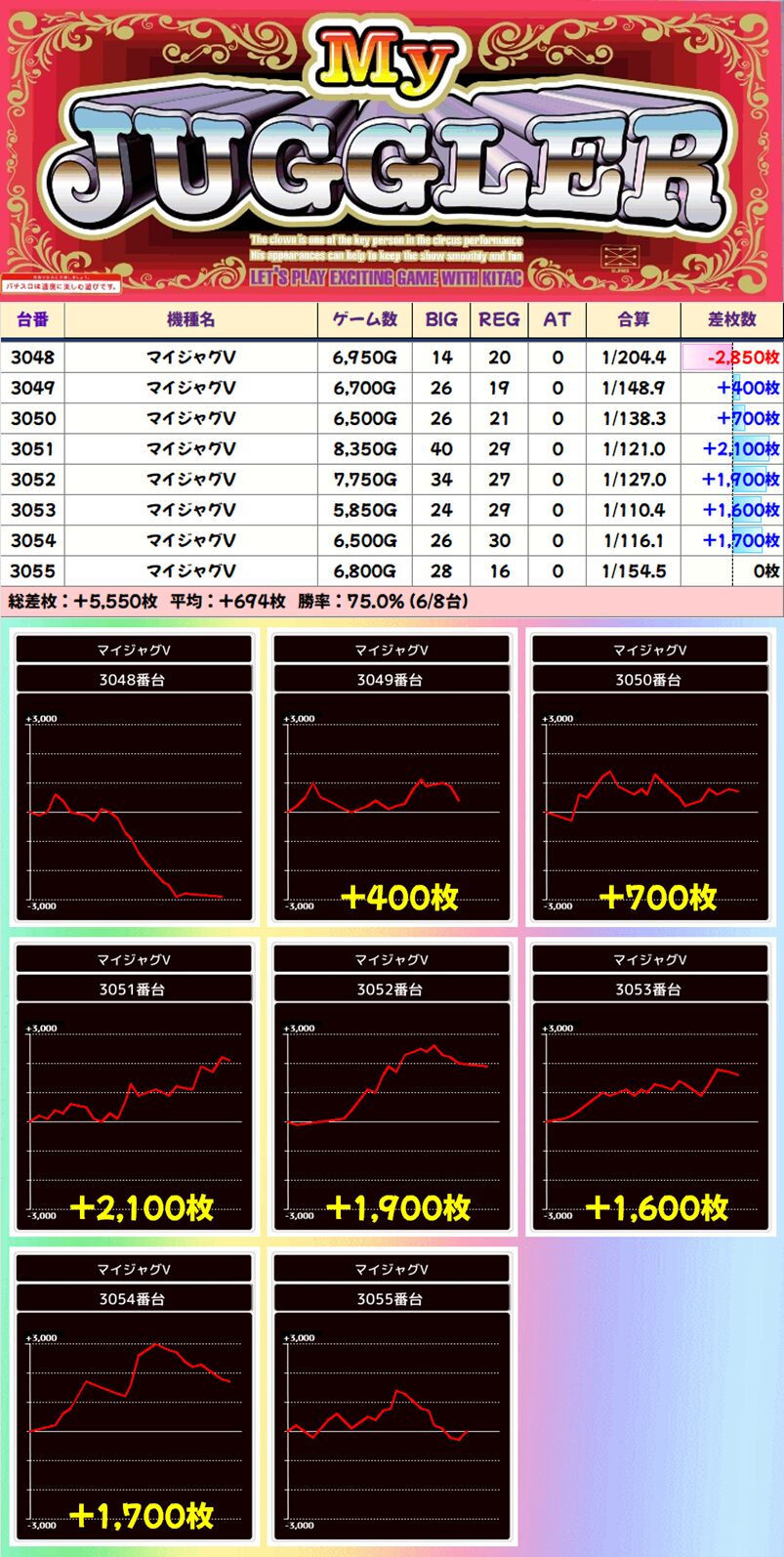Select the 台番 column header
The image size is (784, 1557).
pyautogui.click(x=32, y=319)
